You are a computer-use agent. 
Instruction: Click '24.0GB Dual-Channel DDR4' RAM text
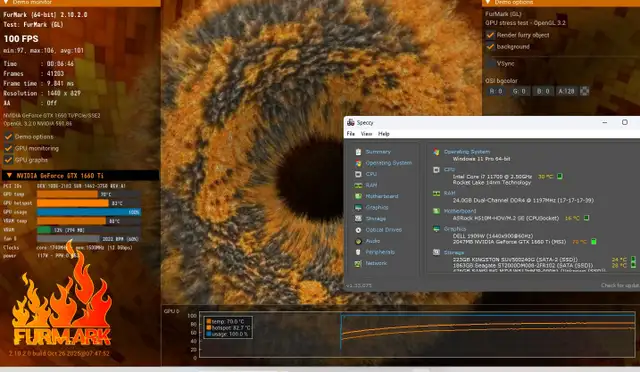point(523,200)
